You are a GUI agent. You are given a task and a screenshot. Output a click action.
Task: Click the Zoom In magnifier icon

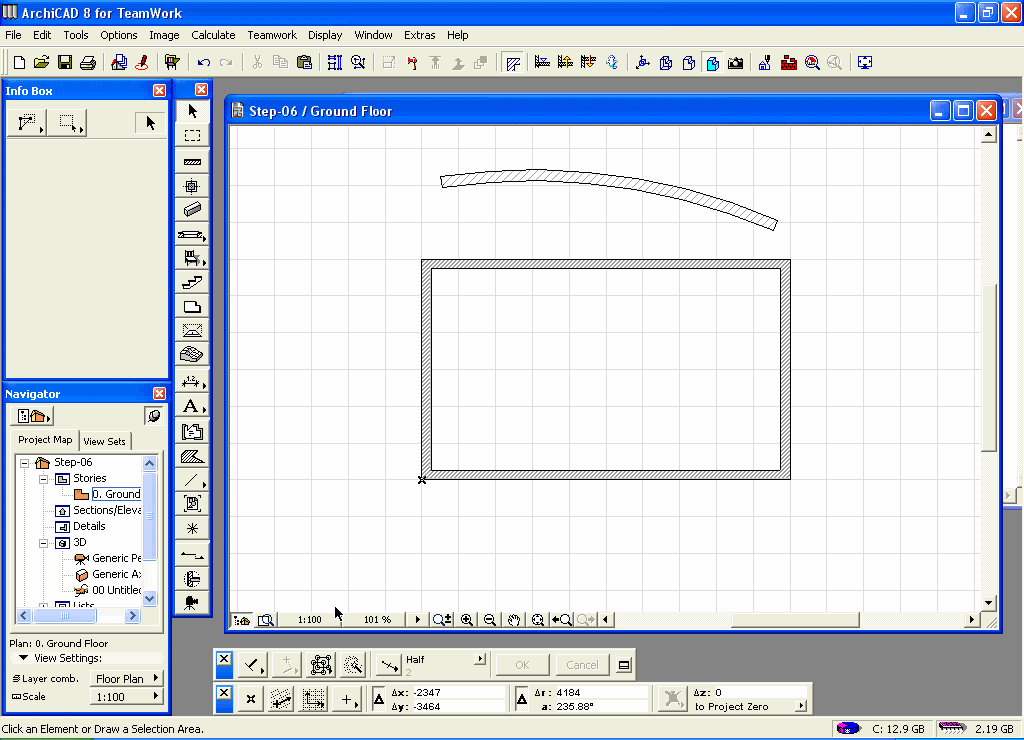[x=467, y=620]
